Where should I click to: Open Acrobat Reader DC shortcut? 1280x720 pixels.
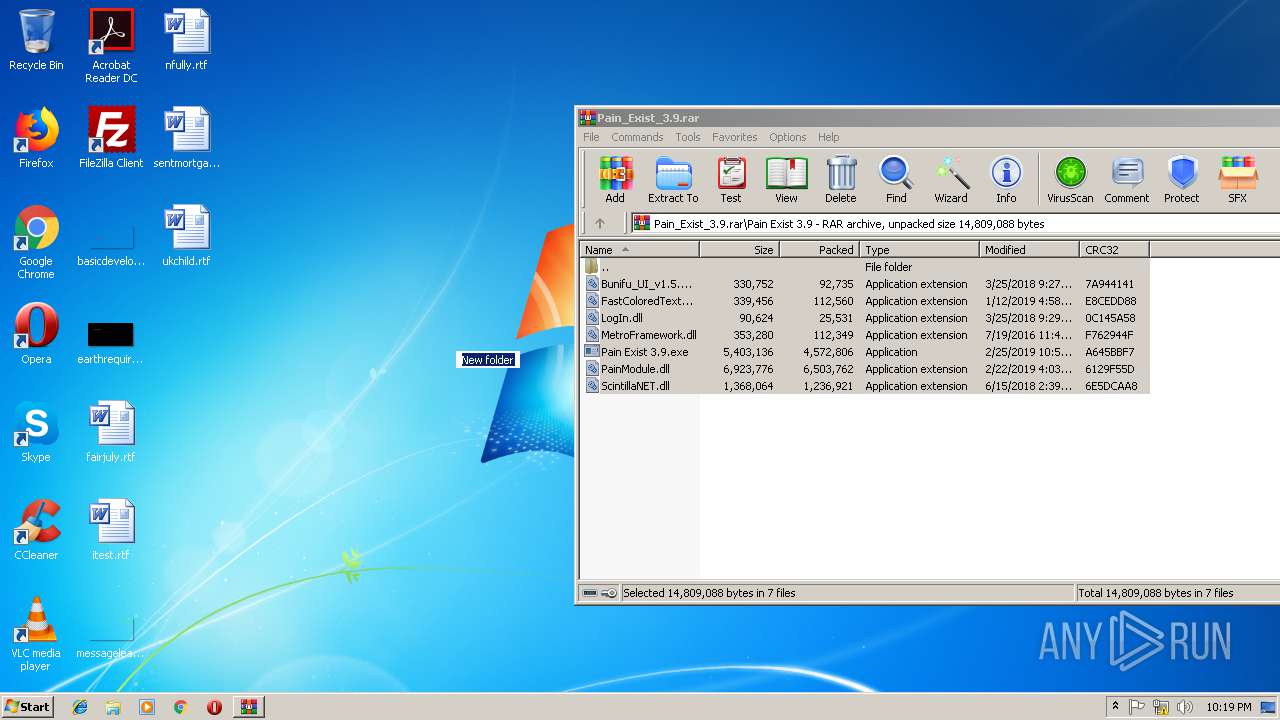[111, 46]
